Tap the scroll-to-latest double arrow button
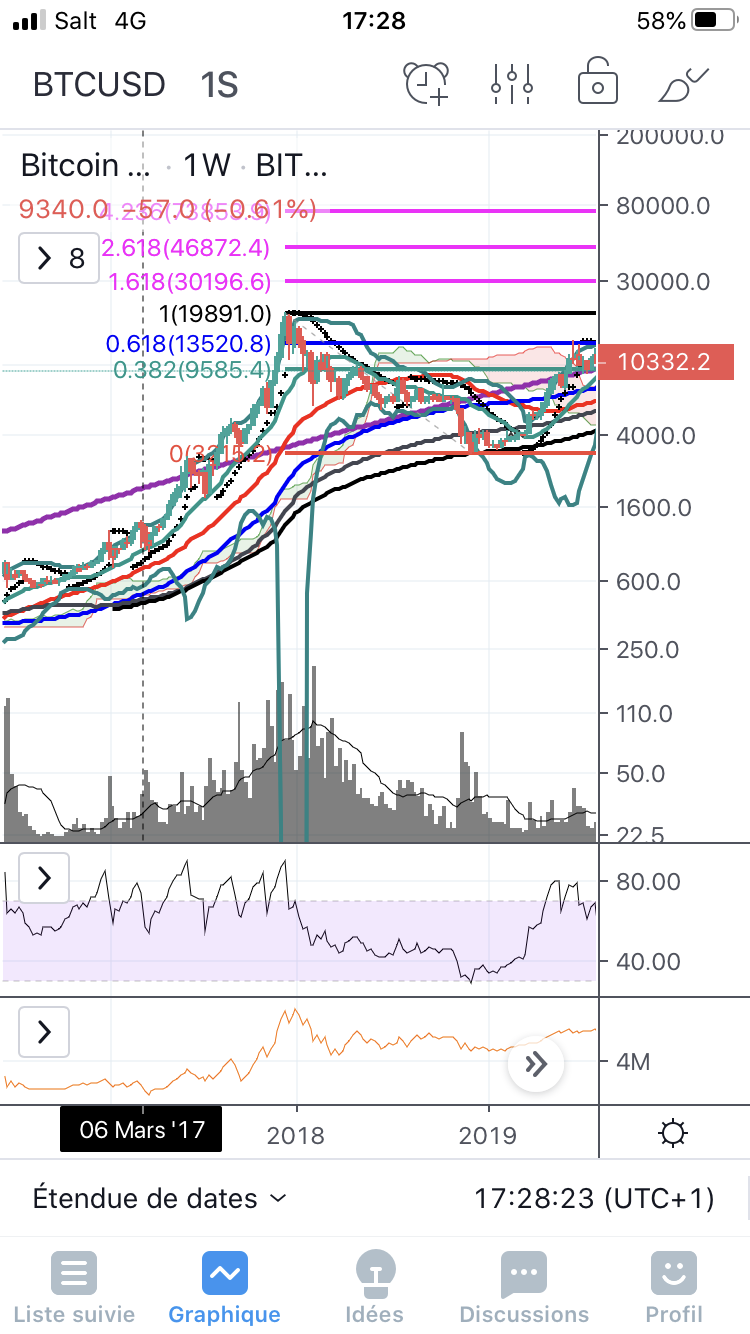The image size is (750, 1334). pos(536,1064)
